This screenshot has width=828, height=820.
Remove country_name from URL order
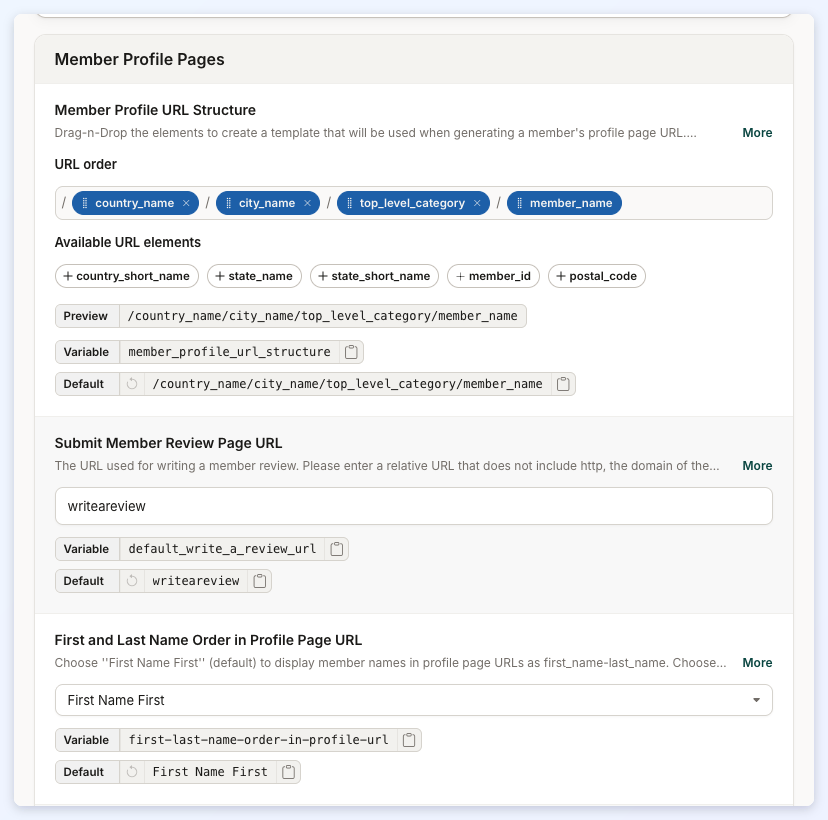point(186,203)
